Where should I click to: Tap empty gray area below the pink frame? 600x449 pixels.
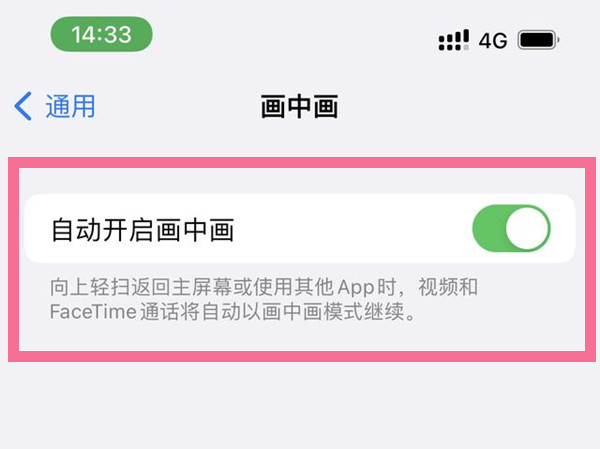click(x=300, y=406)
